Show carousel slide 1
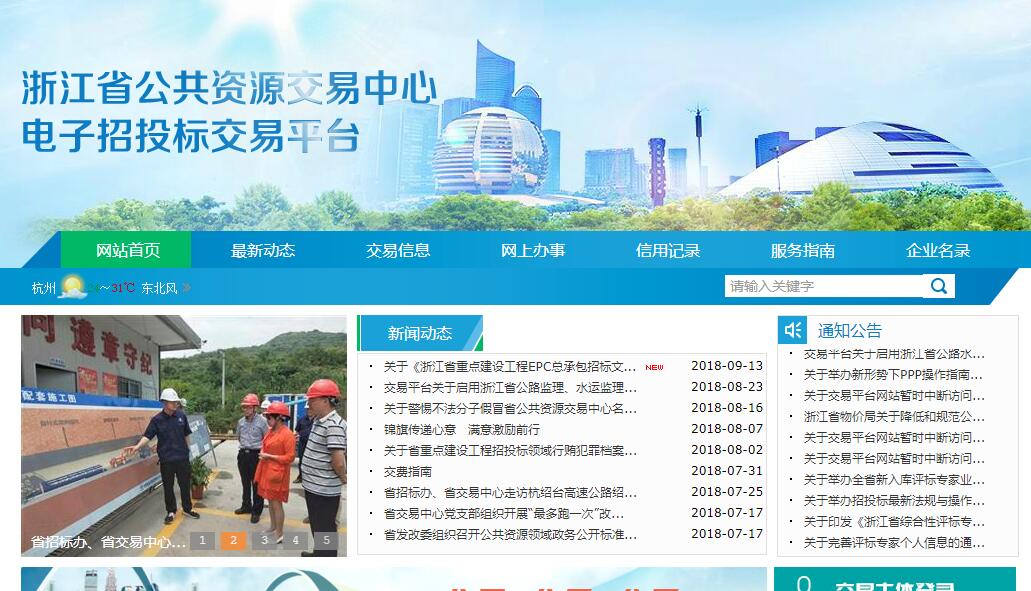The image size is (1031, 591). [x=203, y=540]
